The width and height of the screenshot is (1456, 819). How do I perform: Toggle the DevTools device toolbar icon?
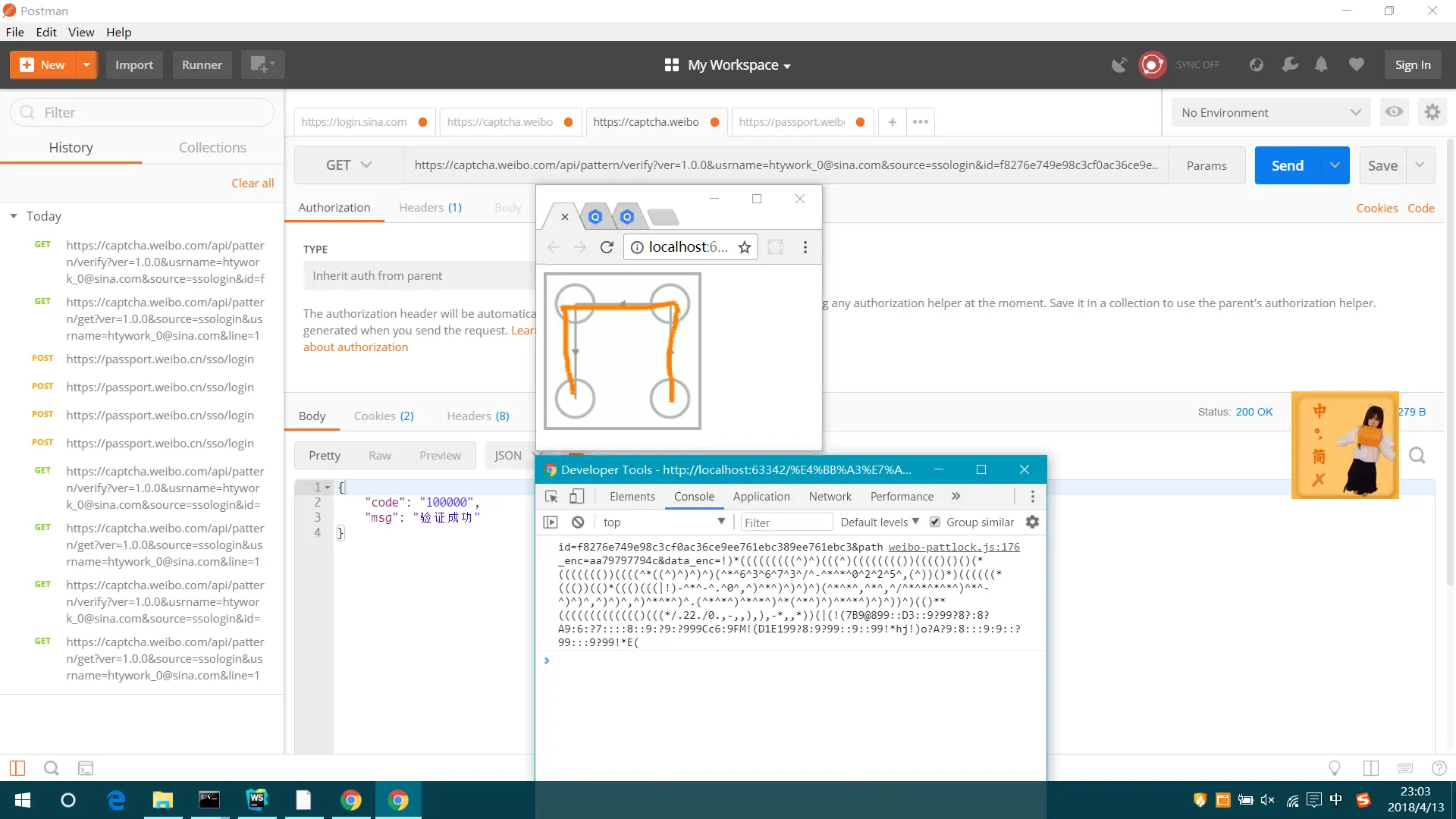[577, 497]
